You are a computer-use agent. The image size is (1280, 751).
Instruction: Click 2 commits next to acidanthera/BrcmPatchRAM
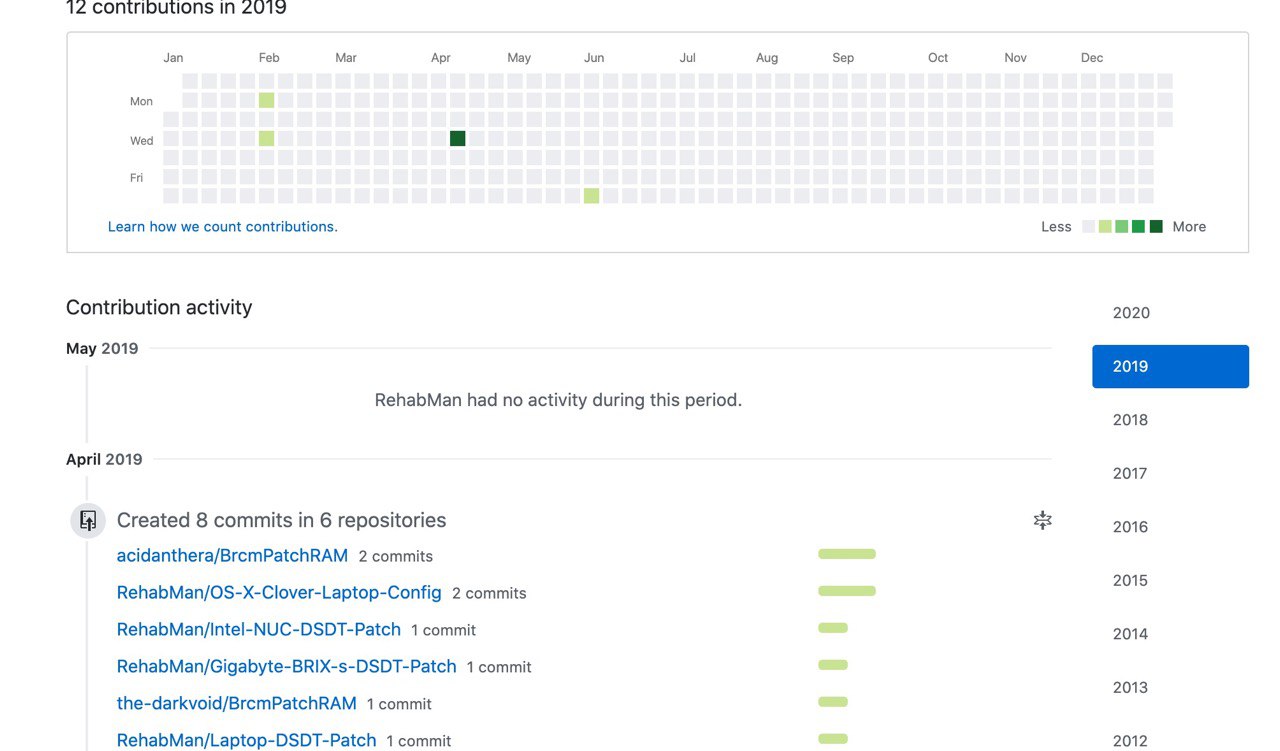point(396,556)
